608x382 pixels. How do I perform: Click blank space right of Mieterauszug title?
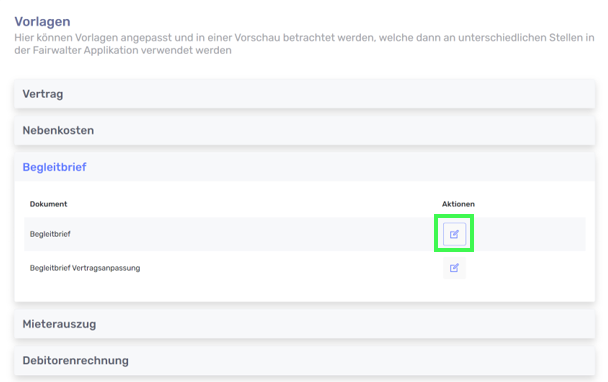pos(345,324)
